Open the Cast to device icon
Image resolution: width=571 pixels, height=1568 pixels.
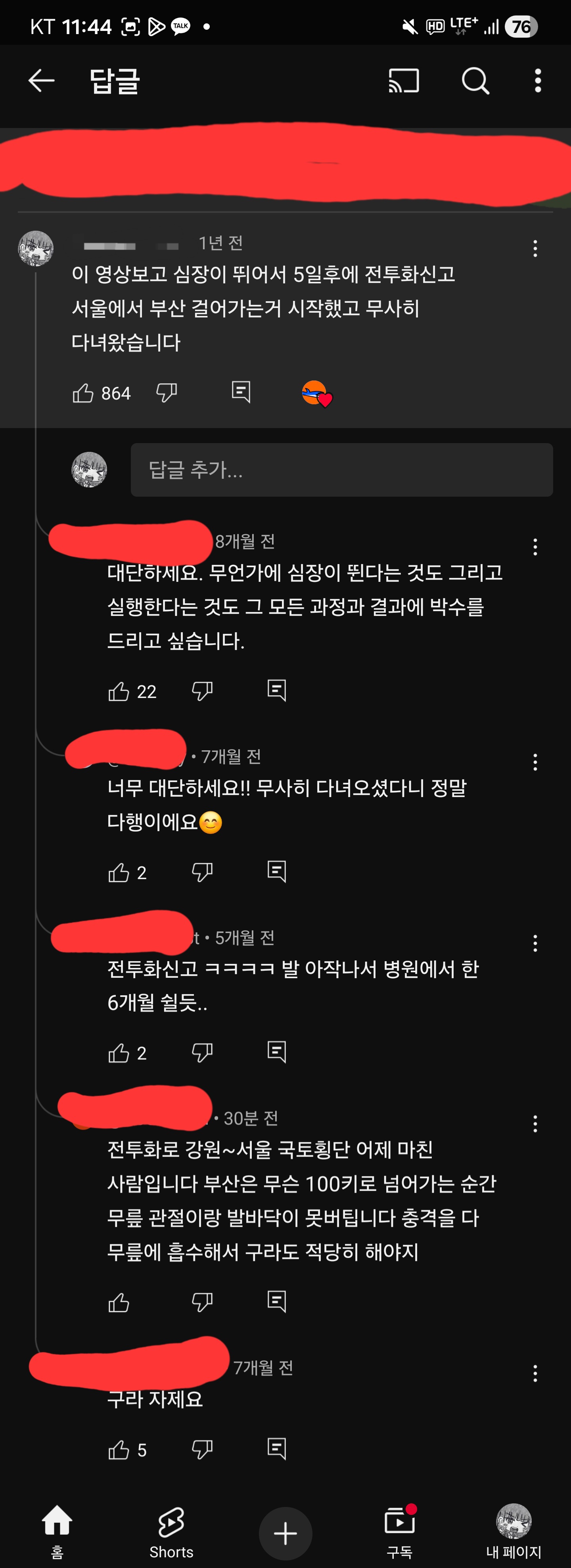point(404,80)
